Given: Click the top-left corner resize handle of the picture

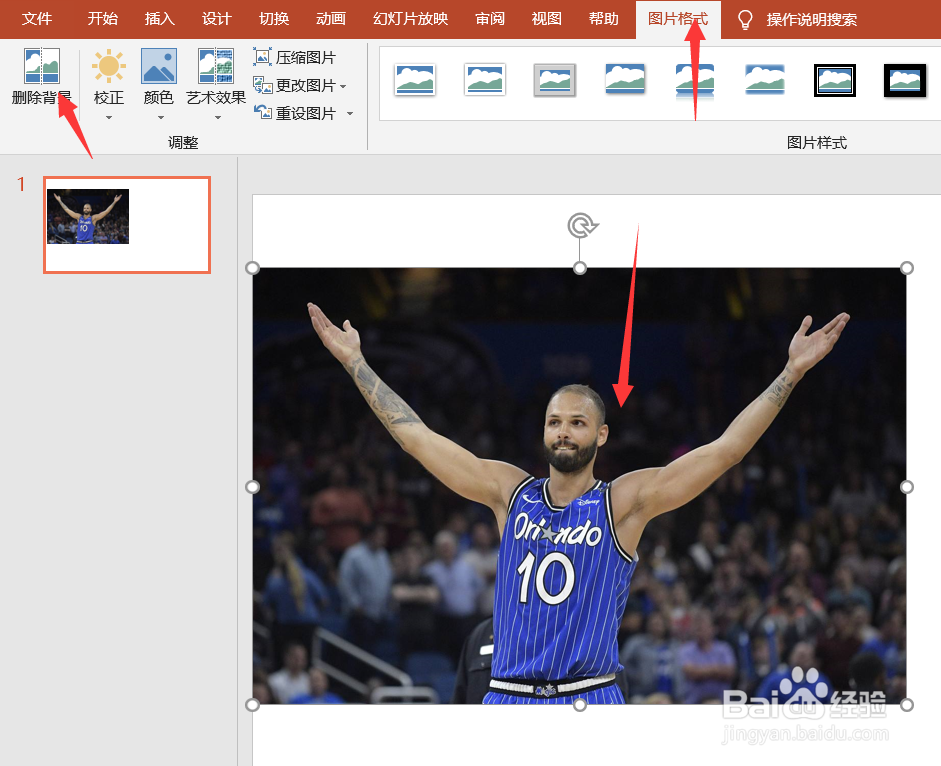Looking at the screenshot, I should coord(253,268).
